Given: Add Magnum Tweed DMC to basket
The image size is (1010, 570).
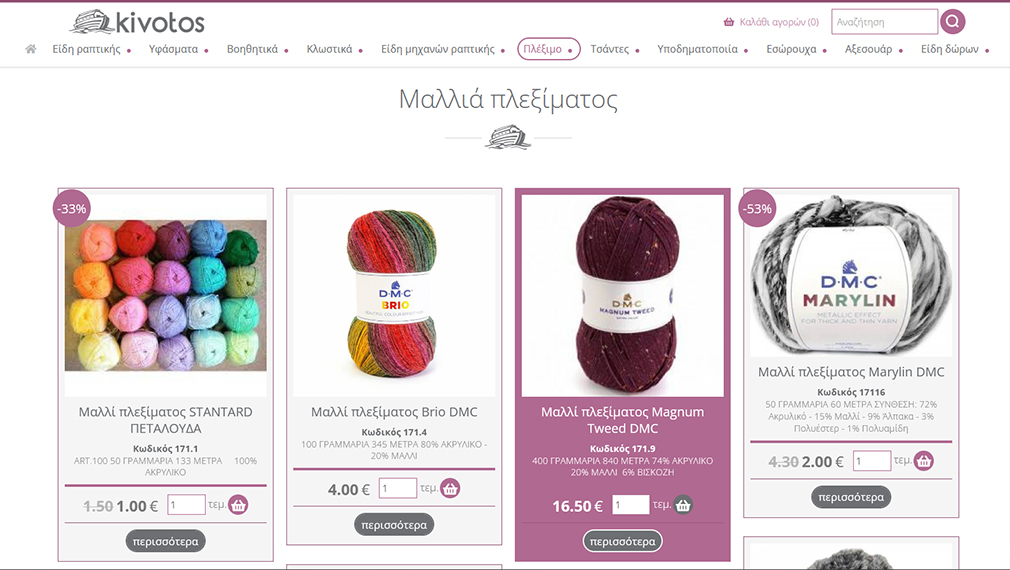Looking at the screenshot, I should pos(683,505).
